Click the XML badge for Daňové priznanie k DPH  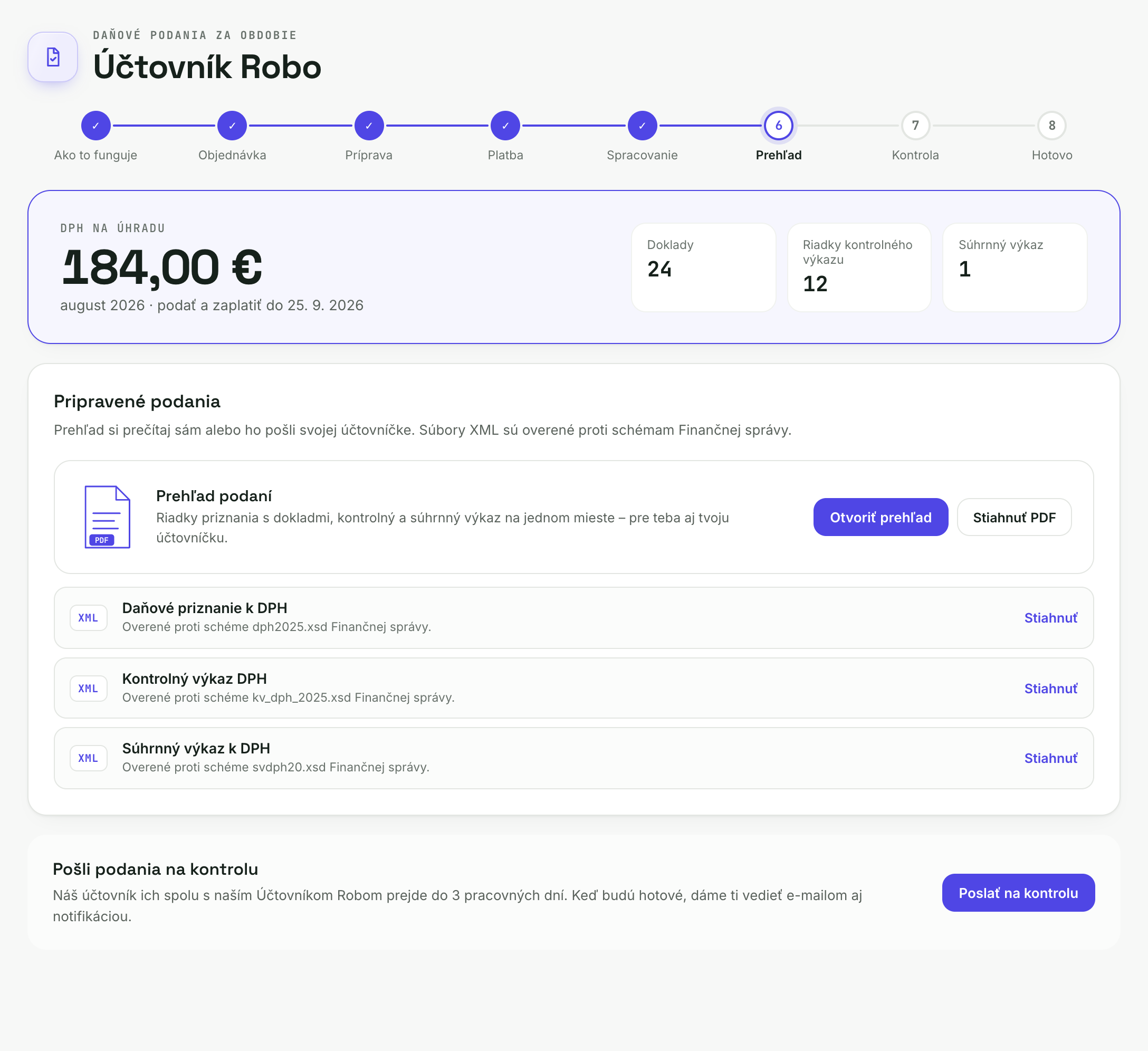(88, 618)
